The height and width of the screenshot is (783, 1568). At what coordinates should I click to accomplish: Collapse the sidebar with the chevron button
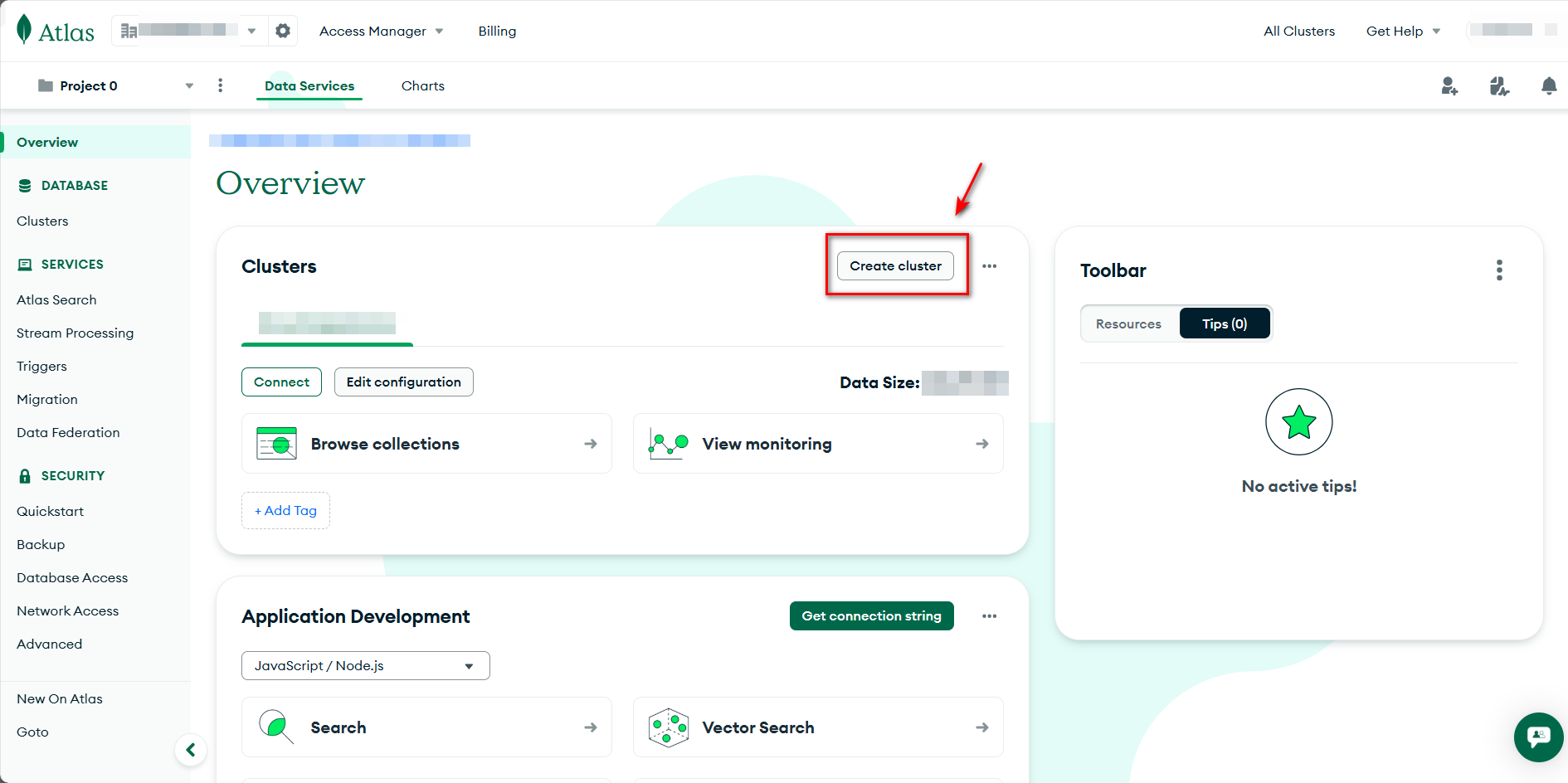(191, 750)
